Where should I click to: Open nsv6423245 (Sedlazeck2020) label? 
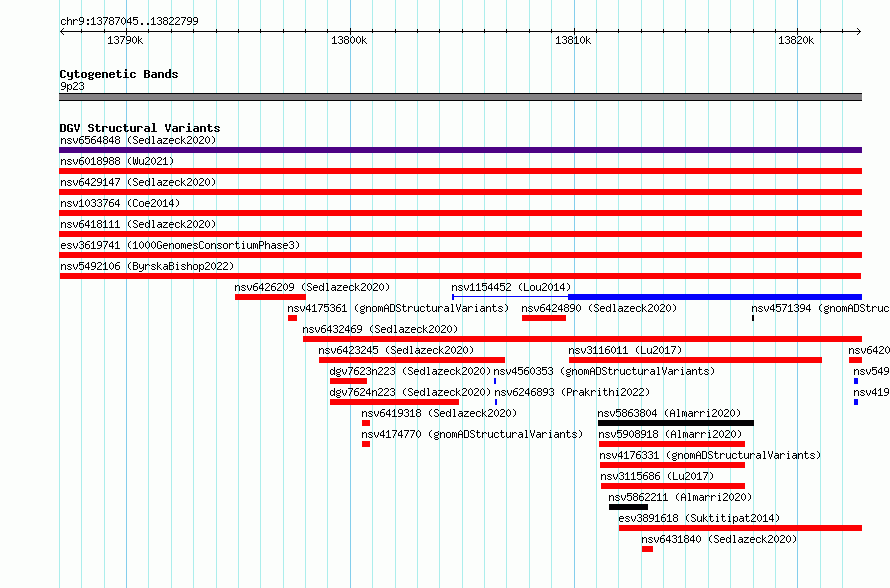396,350
